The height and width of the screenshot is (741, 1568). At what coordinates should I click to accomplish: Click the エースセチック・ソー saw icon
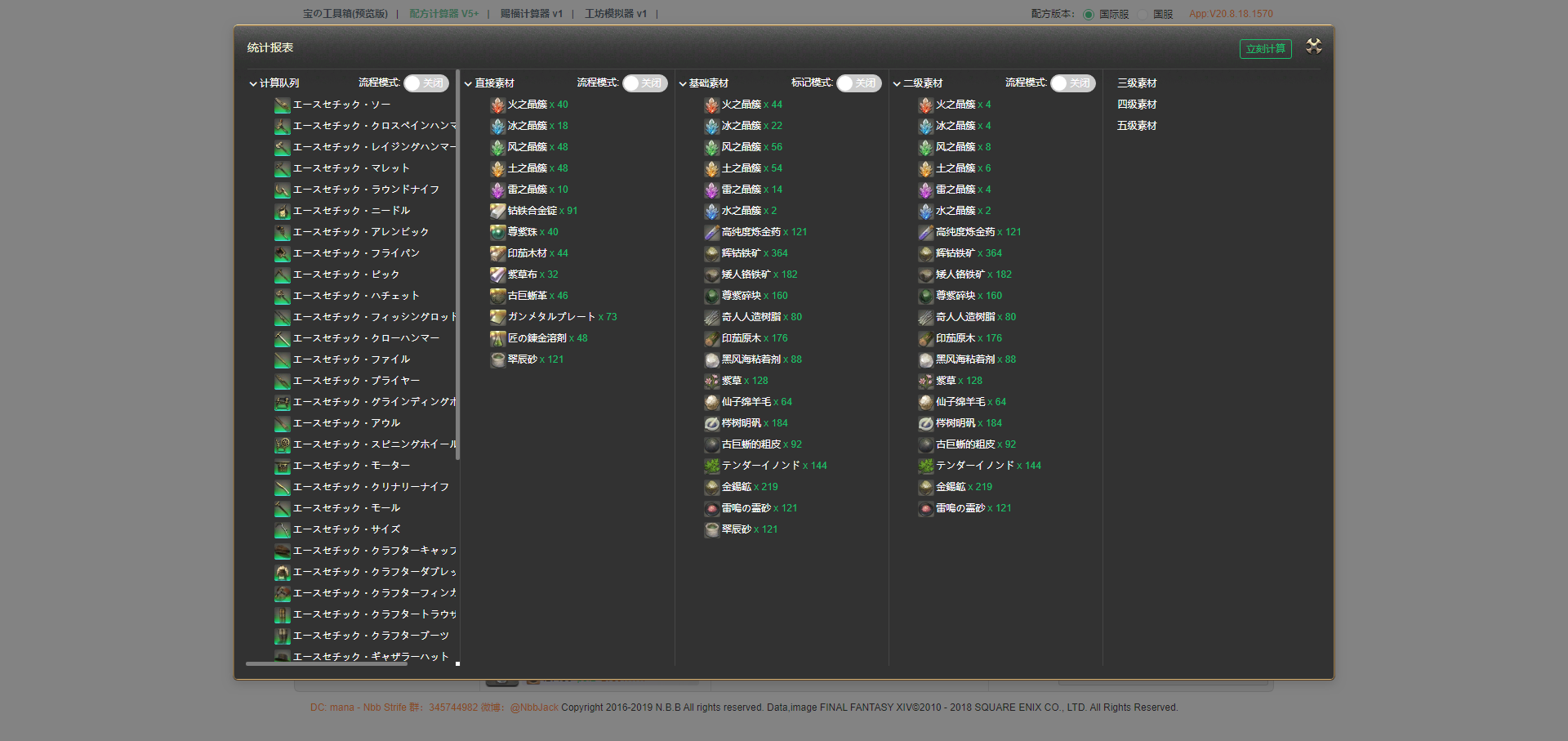[x=283, y=105]
